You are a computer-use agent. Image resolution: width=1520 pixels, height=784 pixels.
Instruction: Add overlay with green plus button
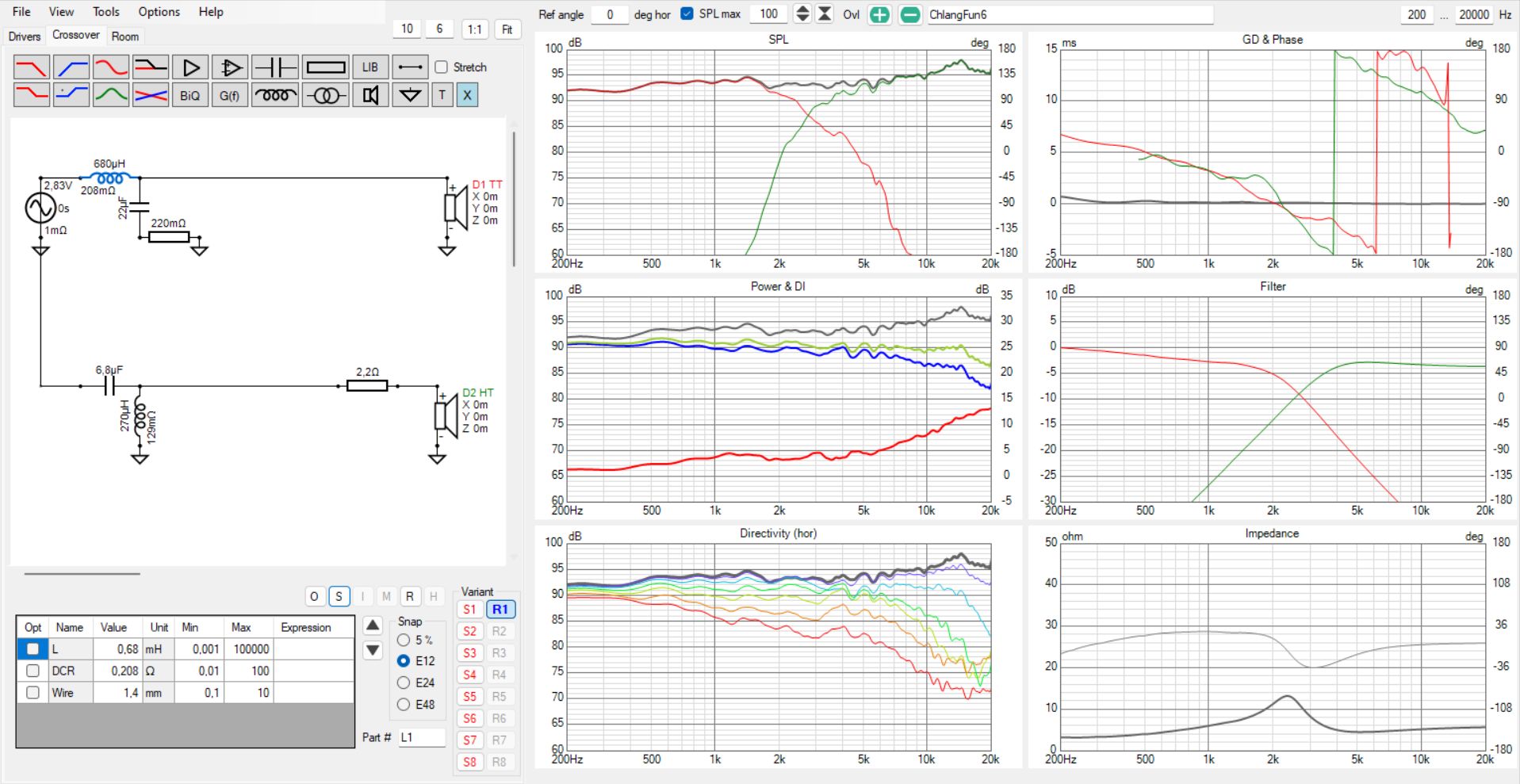879,15
